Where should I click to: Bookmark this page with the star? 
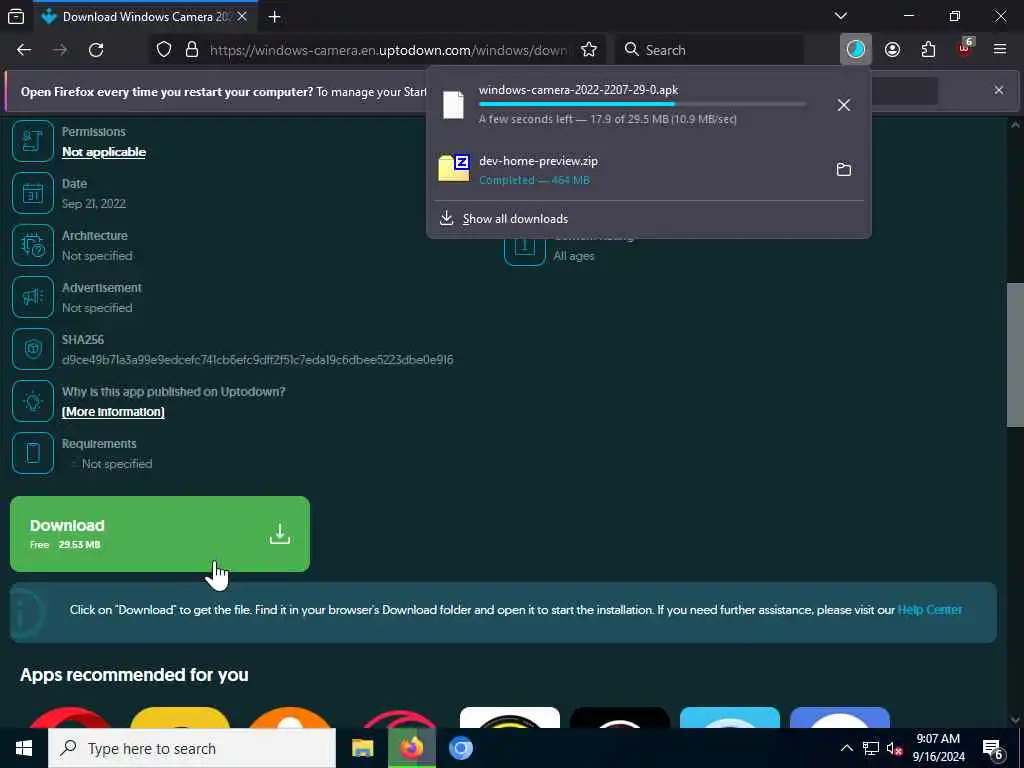click(588, 50)
